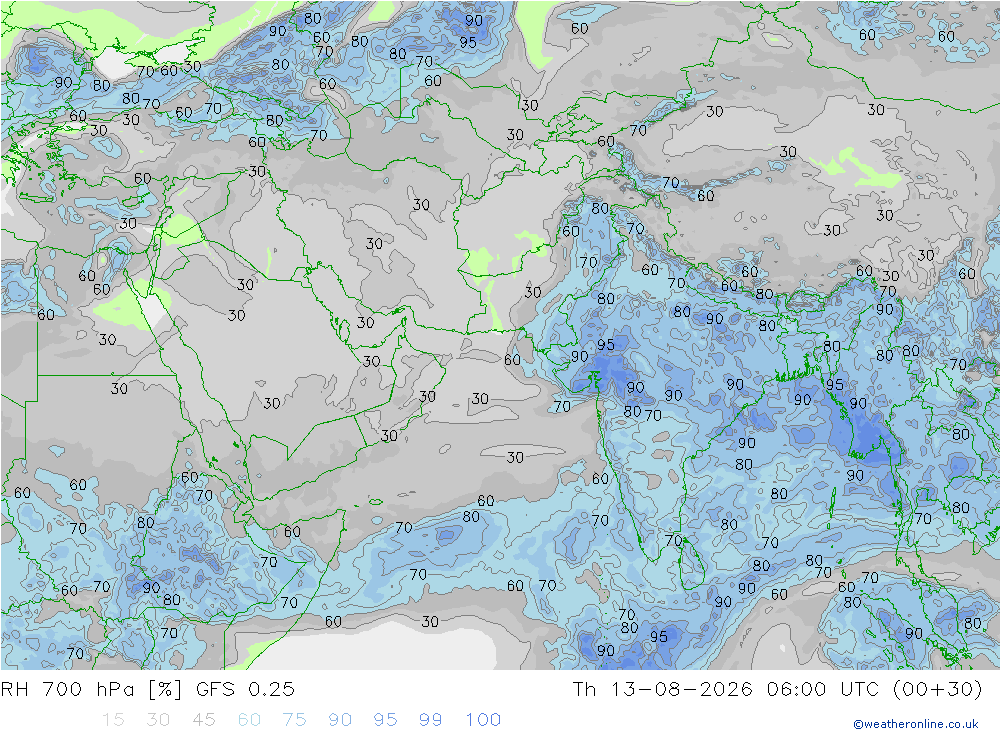Click legend value '99'
Screen dimensions: 1000x733
(430, 720)
